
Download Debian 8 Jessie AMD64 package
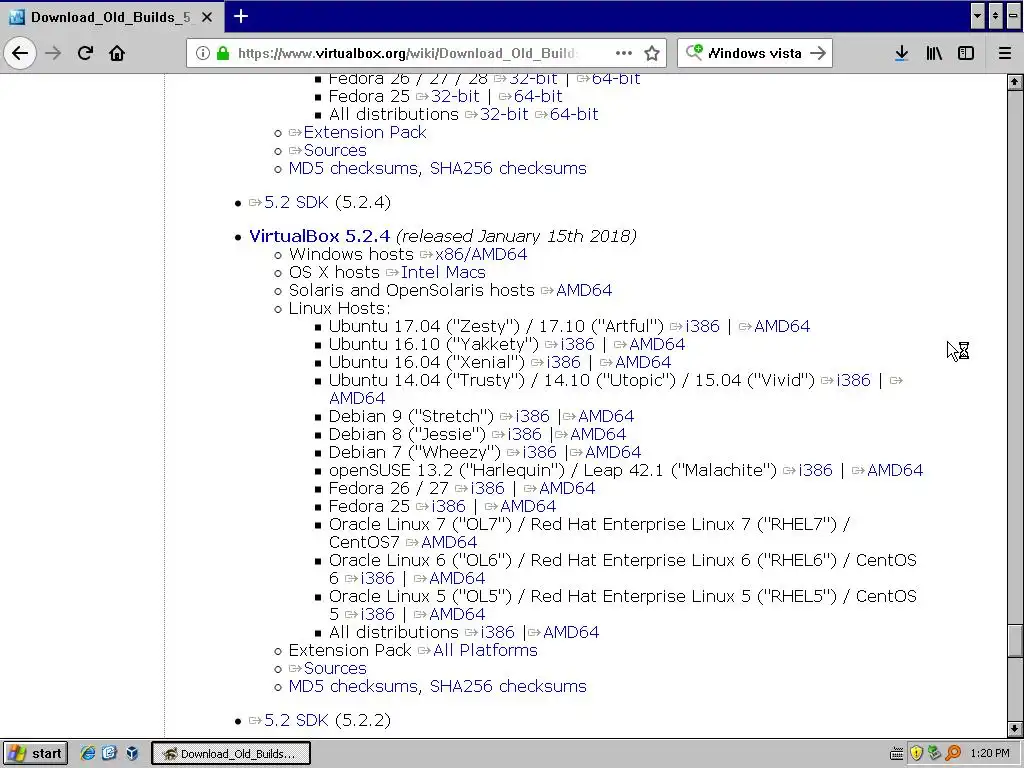[598, 434]
